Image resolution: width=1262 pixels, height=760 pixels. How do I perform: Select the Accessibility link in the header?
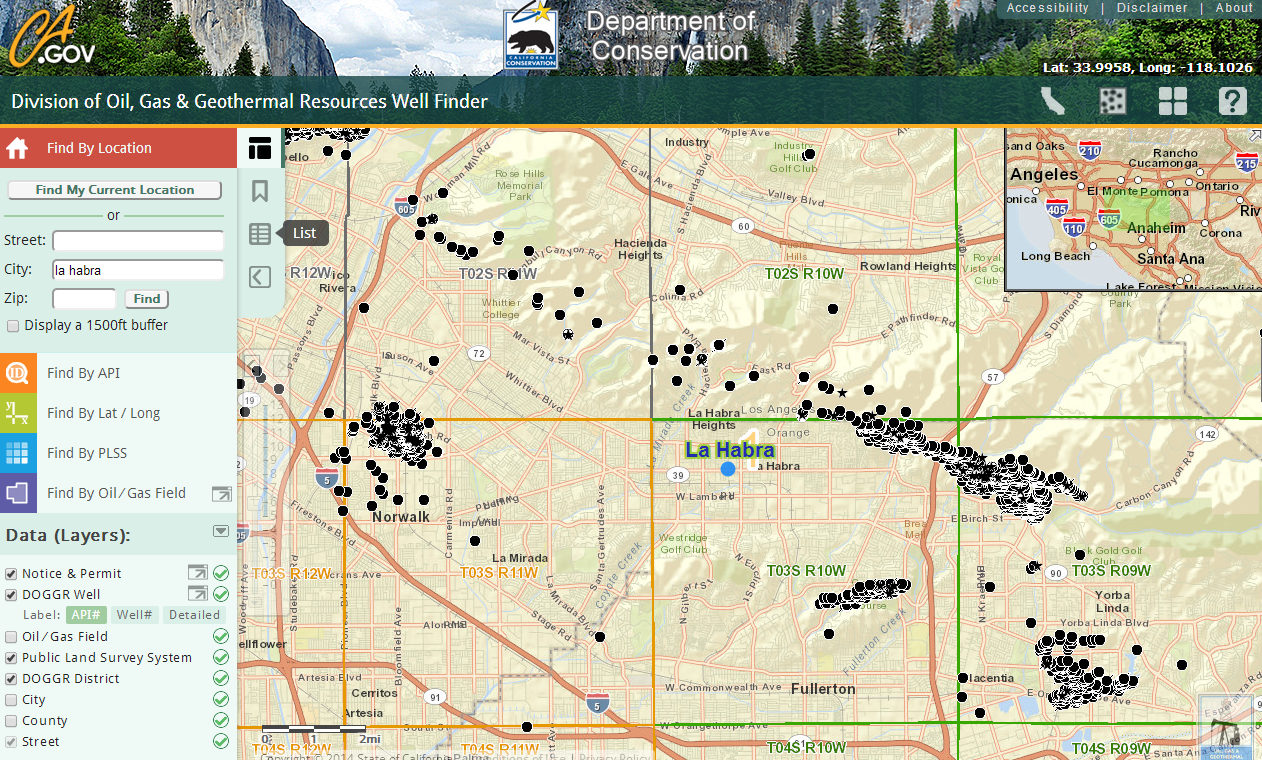1047,8
